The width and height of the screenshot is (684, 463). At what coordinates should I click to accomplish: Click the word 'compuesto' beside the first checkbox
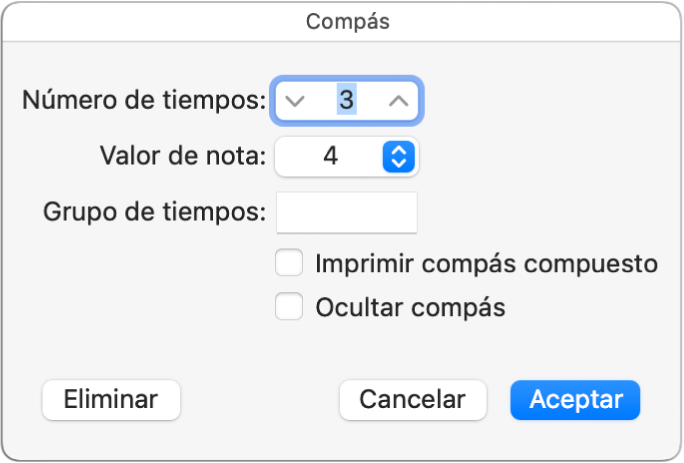click(602, 264)
